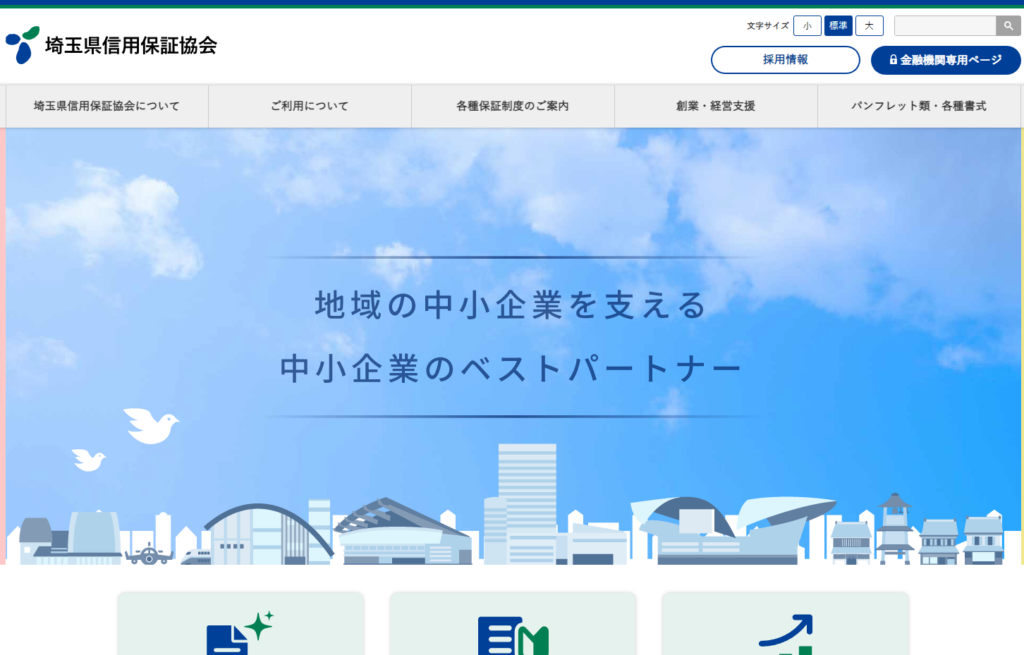Open the card with sparkle document icon

pyautogui.click(x=240, y=624)
